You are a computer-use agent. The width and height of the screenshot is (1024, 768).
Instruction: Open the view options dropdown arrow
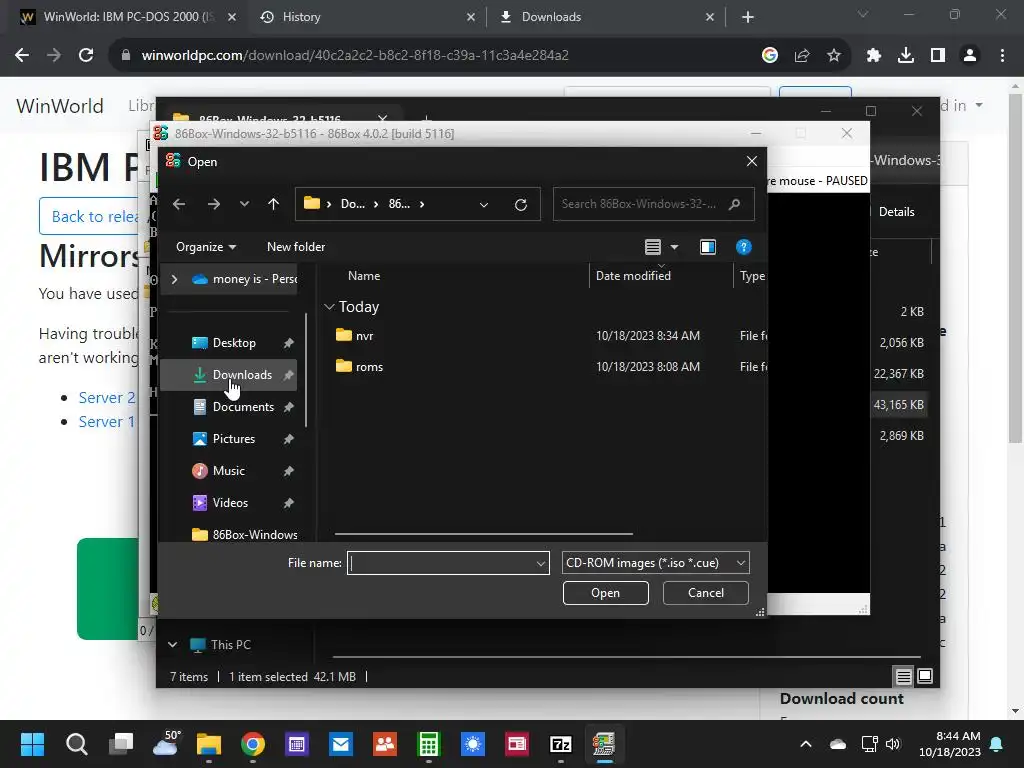[x=675, y=247]
